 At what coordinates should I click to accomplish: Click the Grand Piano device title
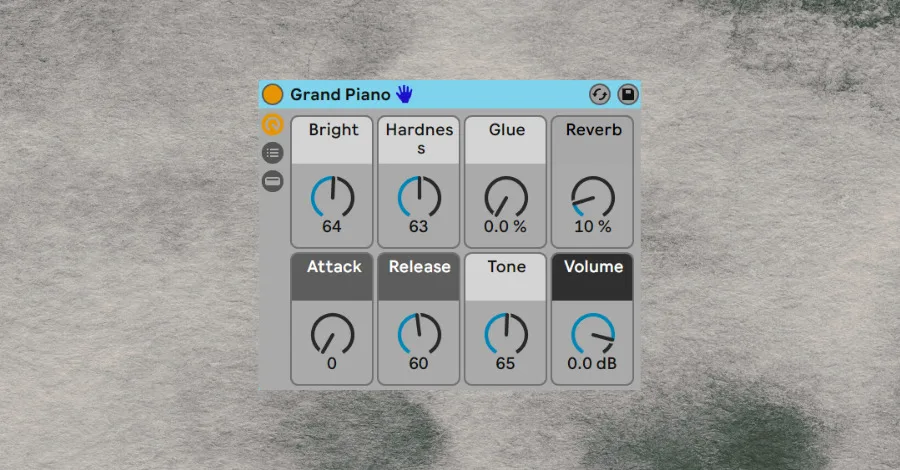tap(340, 95)
